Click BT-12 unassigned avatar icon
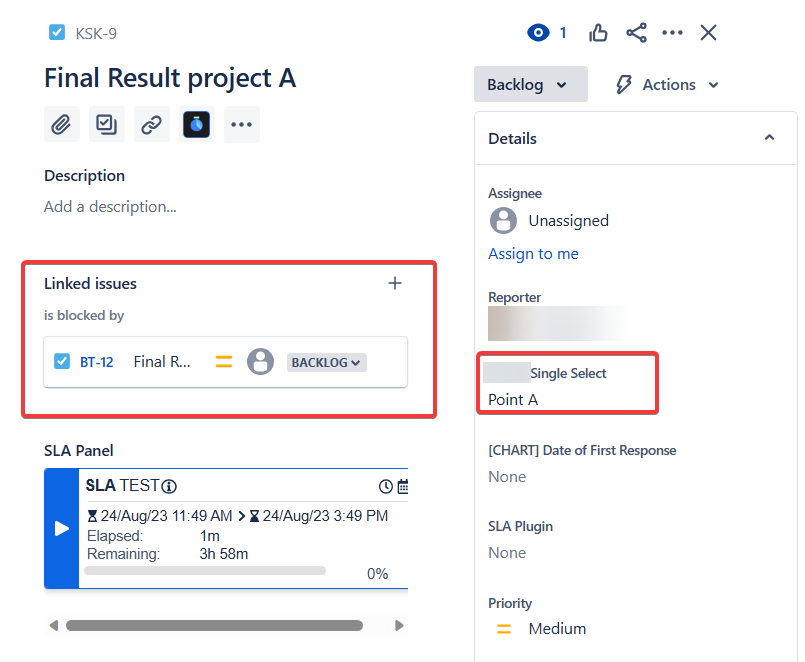 (260, 362)
